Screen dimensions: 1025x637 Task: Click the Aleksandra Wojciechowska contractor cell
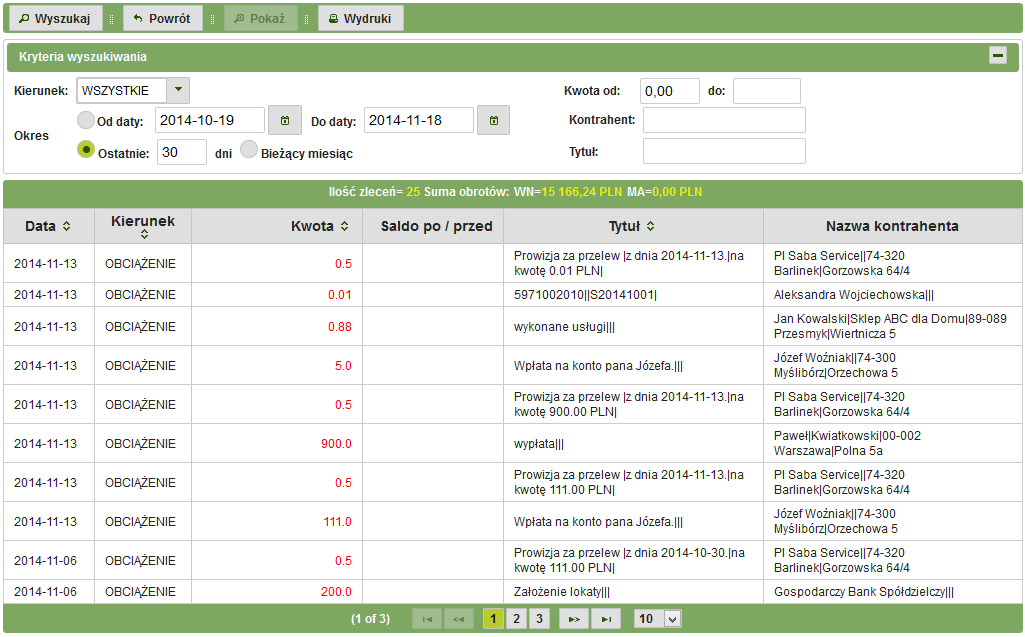tap(893, 295)
